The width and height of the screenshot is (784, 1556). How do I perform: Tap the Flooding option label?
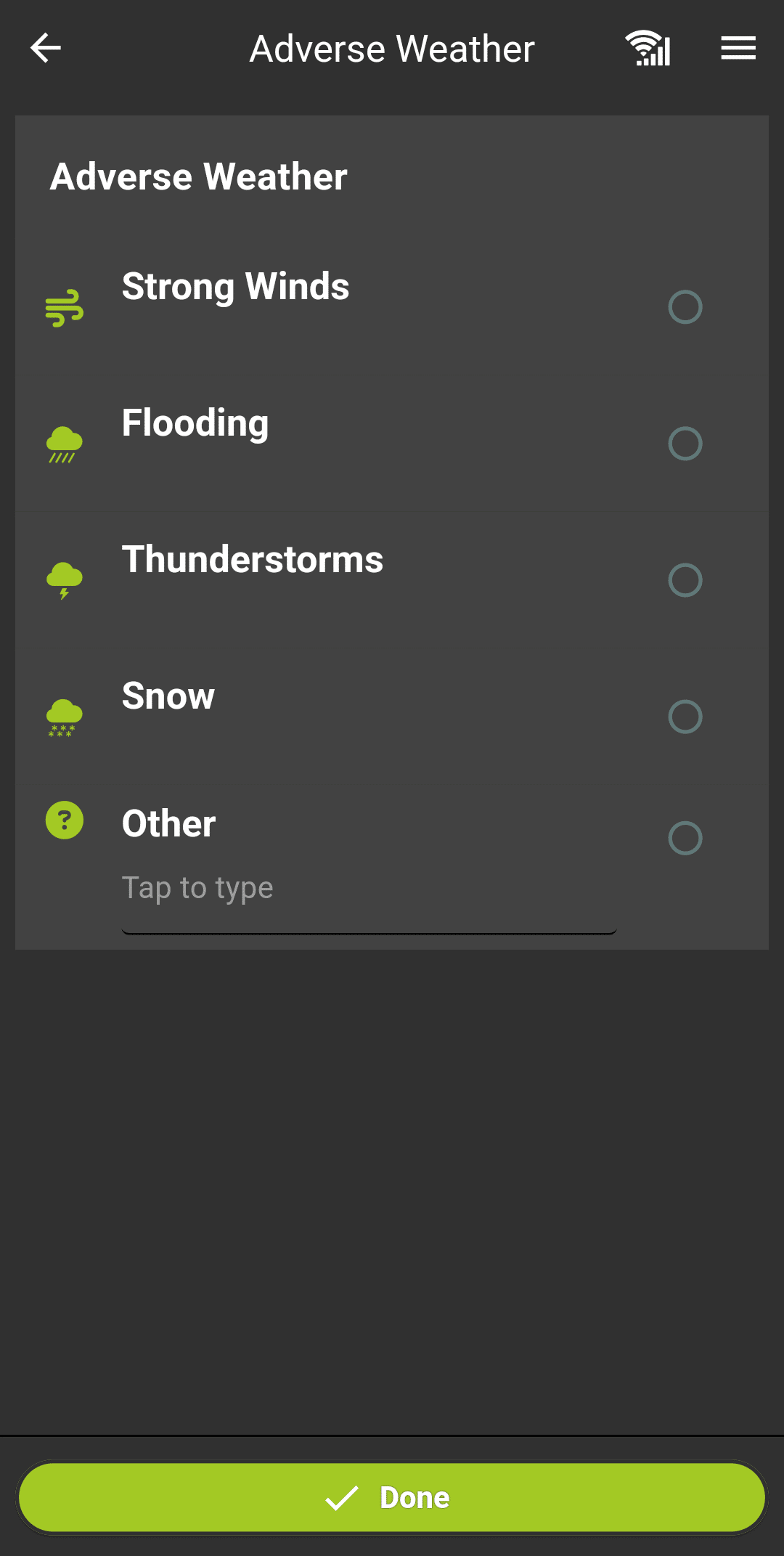[195, 423]
